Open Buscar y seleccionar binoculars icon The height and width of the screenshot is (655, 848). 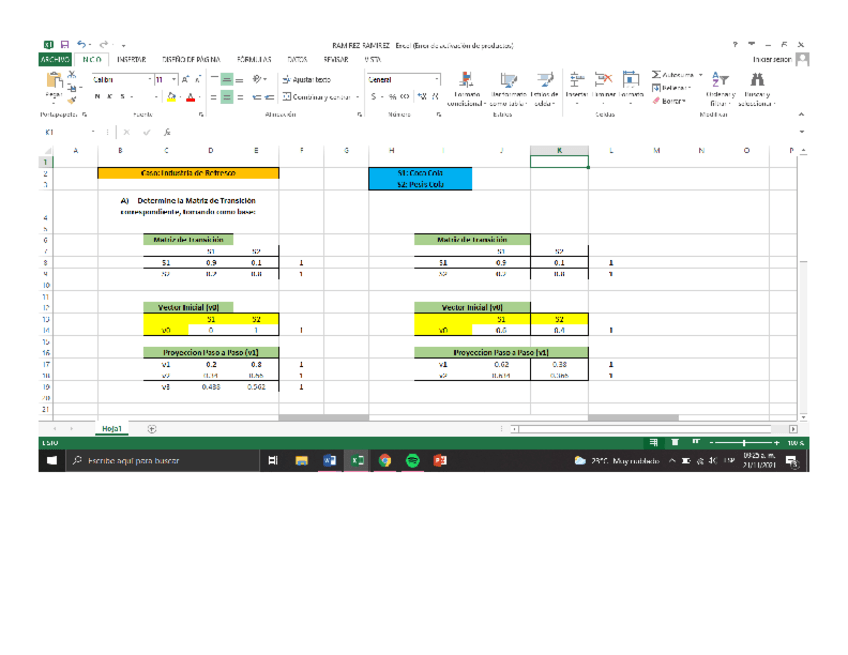[x=756, y=81]
